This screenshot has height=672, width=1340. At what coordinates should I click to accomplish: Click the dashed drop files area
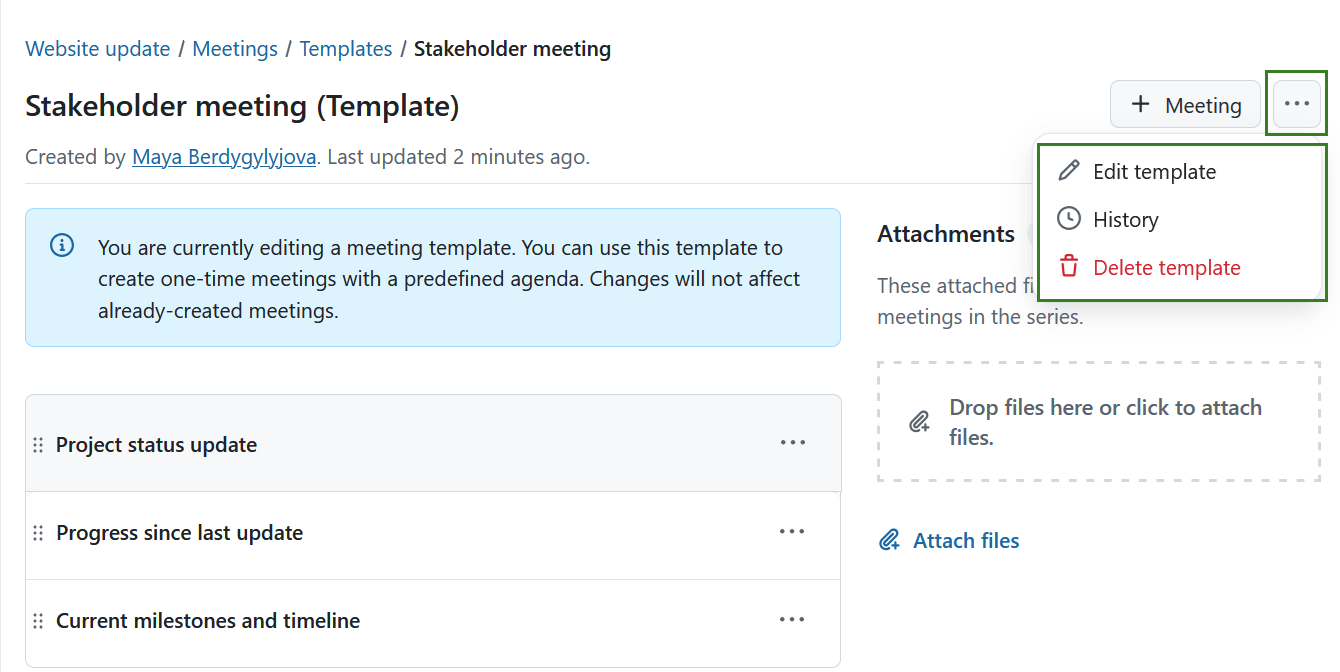coord(1098,421)
